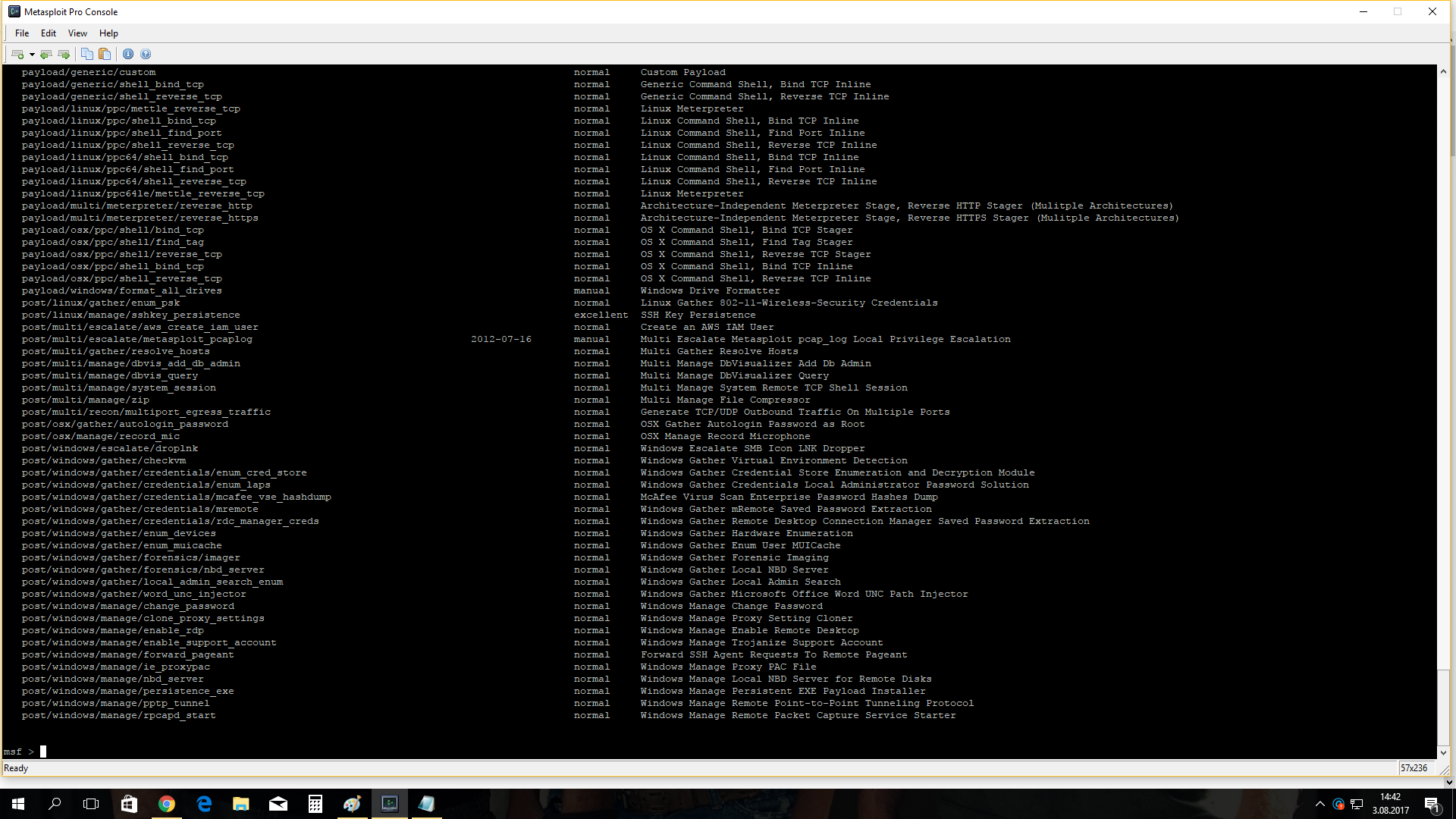Click the new console tab toolbar icon
This screenshot has width=1456, height=819.
coord(17,54)
